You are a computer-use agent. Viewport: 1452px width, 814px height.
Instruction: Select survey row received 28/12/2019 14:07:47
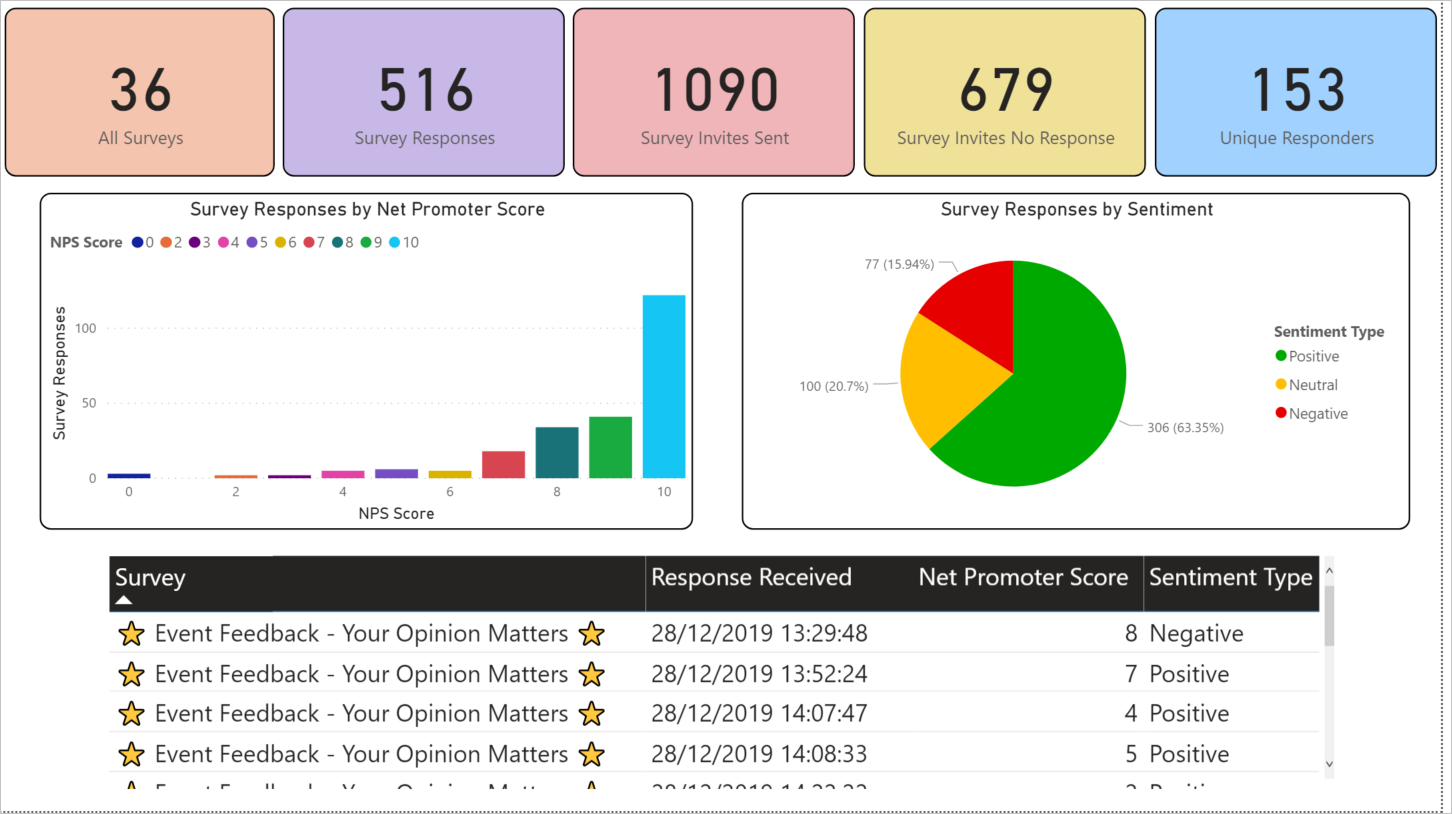point(714,713)
